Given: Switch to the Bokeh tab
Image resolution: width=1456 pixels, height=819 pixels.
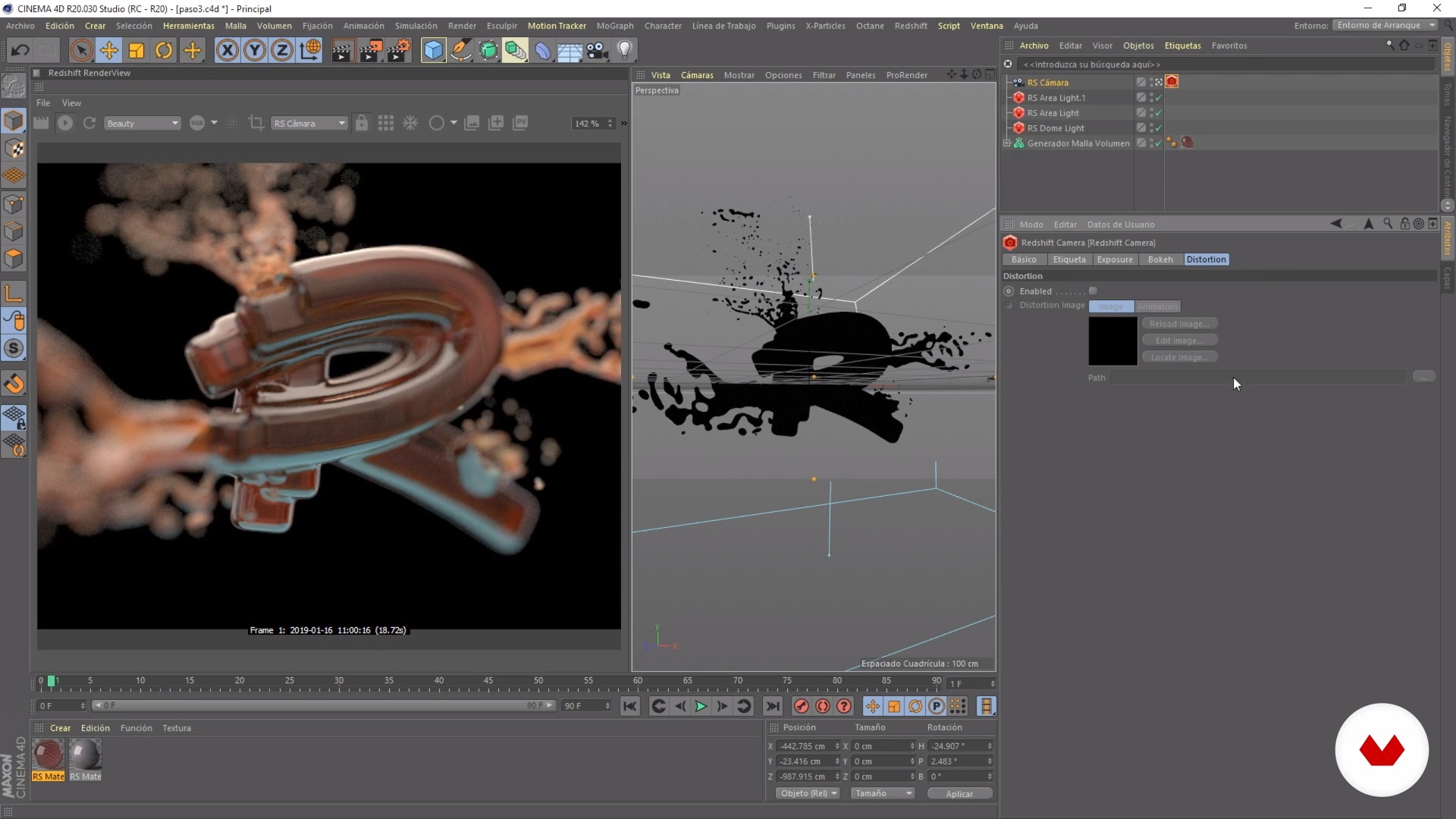Looking at the screenshot, I should [x=1160, y=259].
